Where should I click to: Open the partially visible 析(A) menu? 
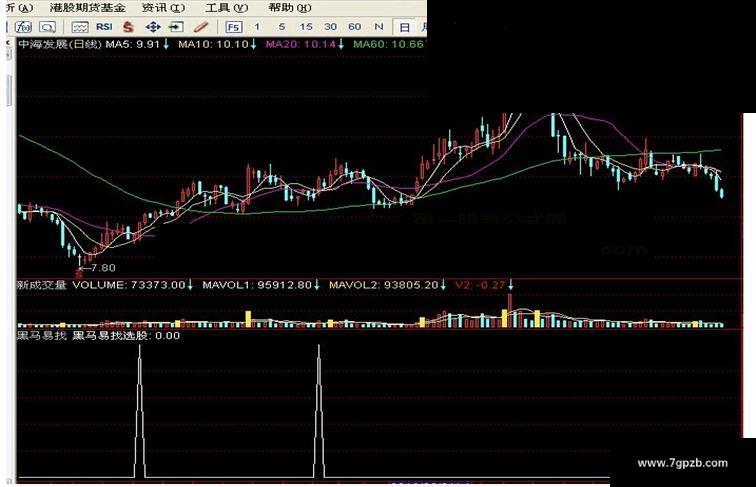(x=20, y=8)
